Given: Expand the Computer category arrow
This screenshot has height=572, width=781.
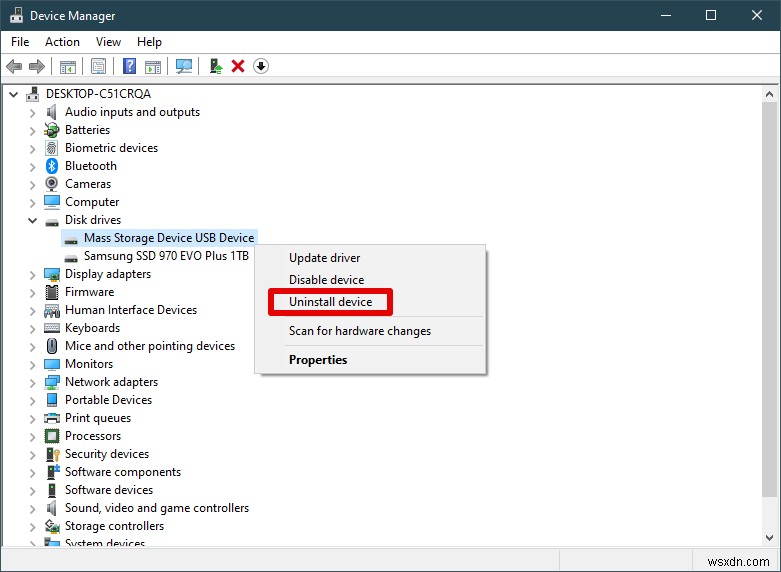Looking at the screenshot, I should click(x=32, y=202).
